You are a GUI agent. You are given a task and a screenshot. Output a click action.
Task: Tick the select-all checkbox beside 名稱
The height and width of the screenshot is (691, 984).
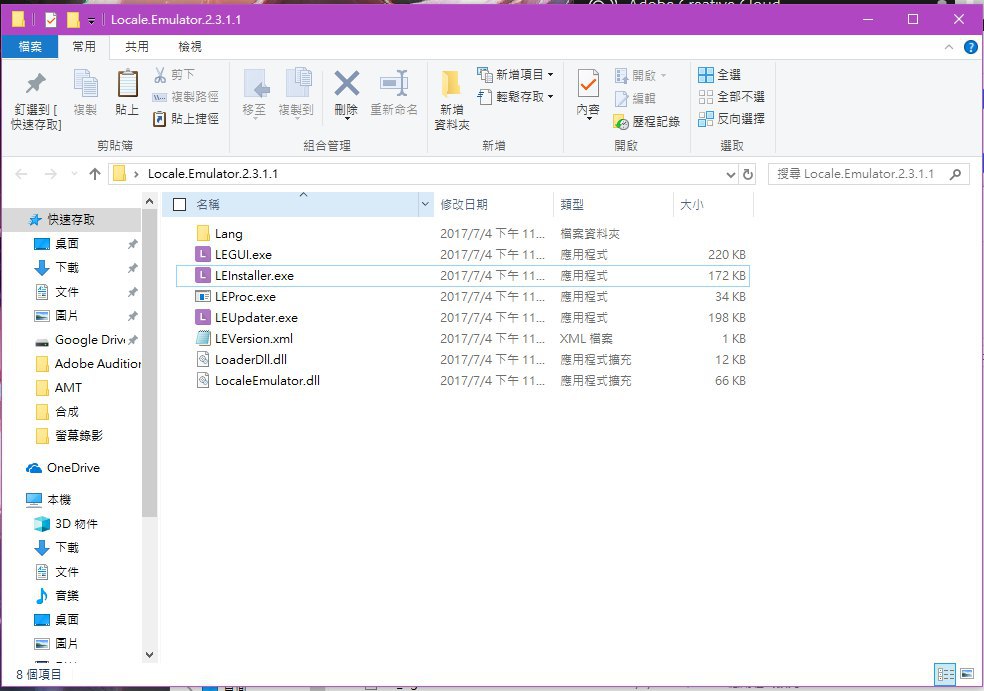click(179, 205)
